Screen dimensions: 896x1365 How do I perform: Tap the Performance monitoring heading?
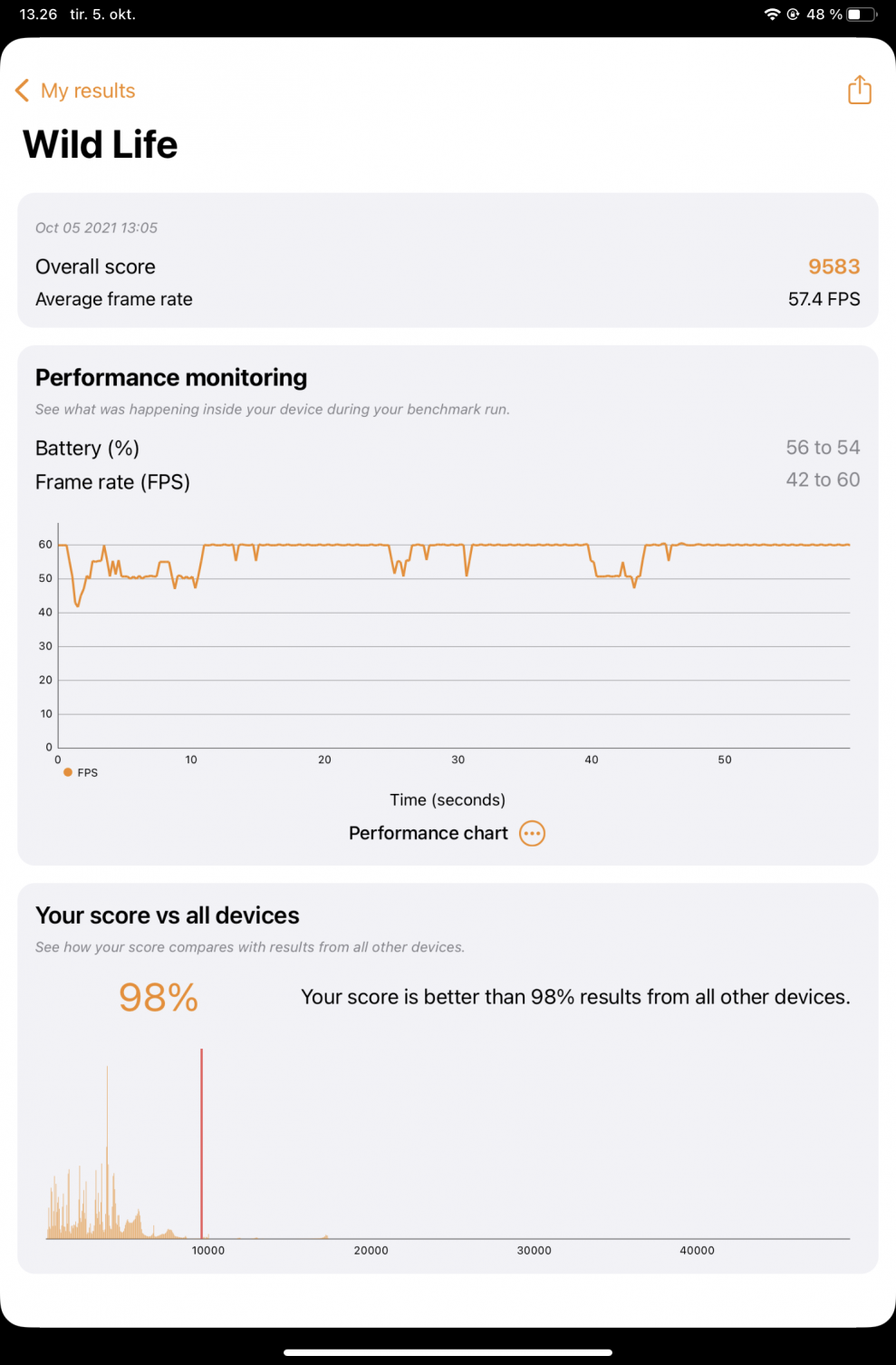point(171,377)
